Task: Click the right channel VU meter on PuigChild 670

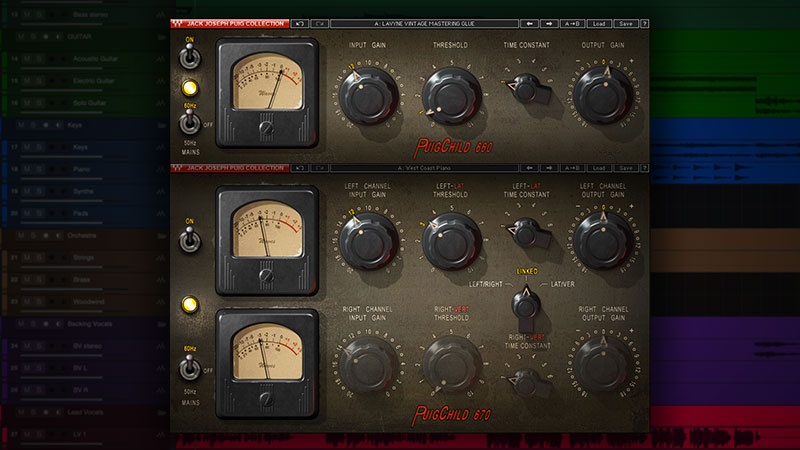Action: pyautogui.click(x=268, y=352)
